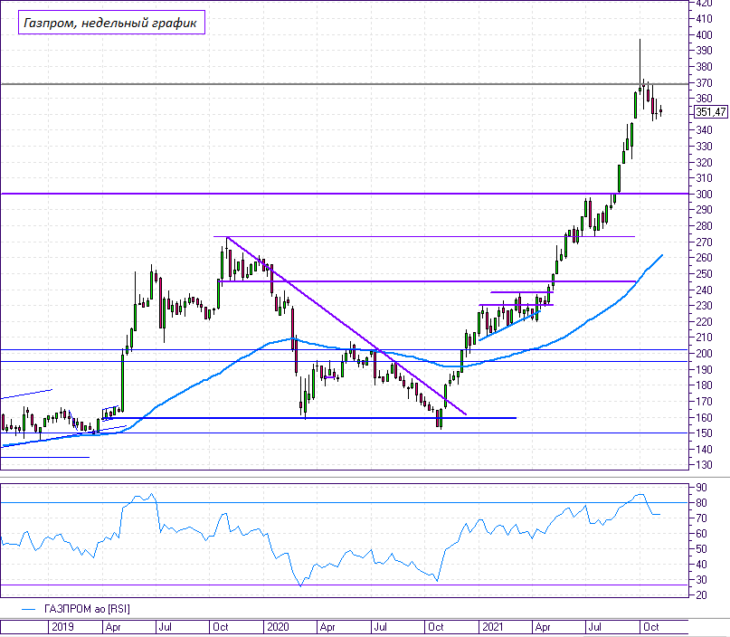The image size is (730, 637).
Task: Click the blue line sample in RSI legend
Action: (28, 609)
